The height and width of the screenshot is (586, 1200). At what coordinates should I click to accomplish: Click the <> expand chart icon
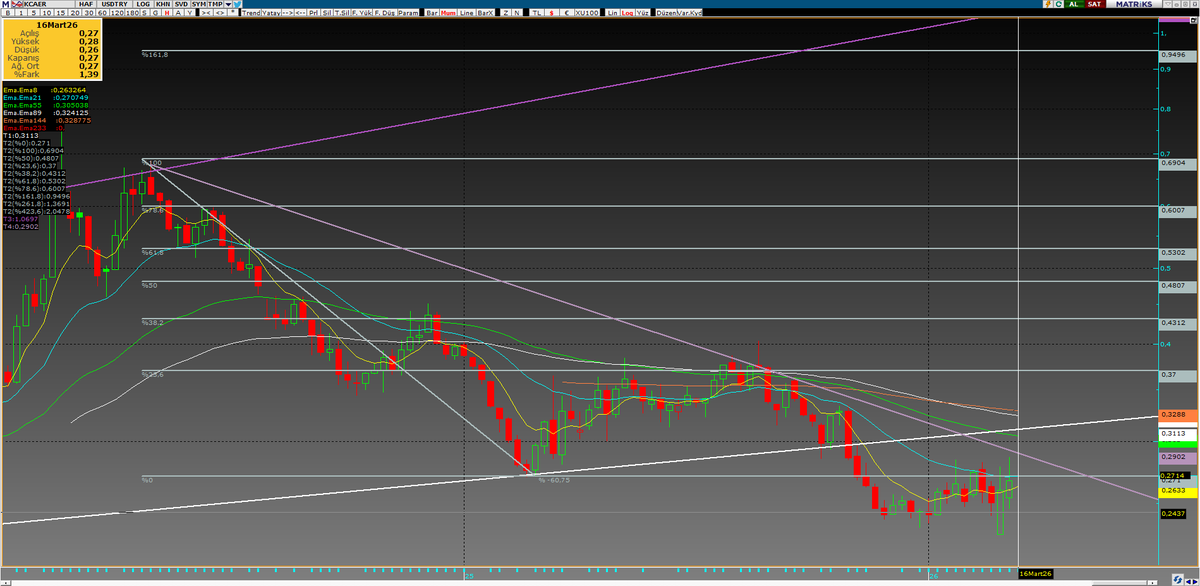coord(219,13)
